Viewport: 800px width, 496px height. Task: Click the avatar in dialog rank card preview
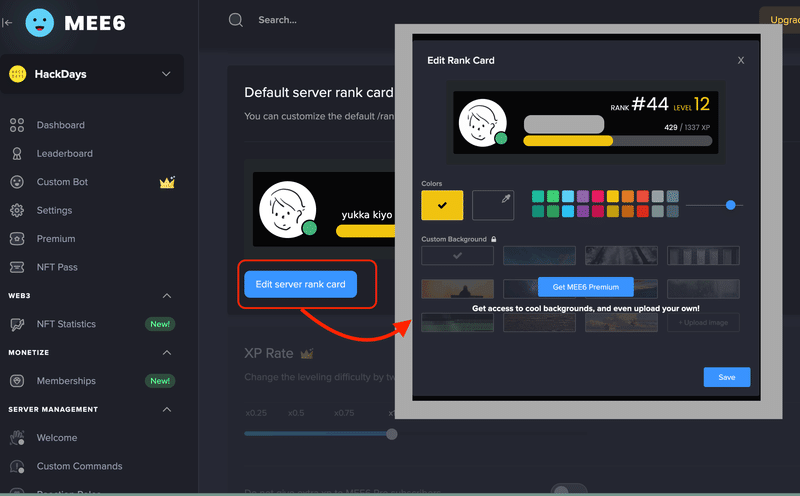click(483, 122)
